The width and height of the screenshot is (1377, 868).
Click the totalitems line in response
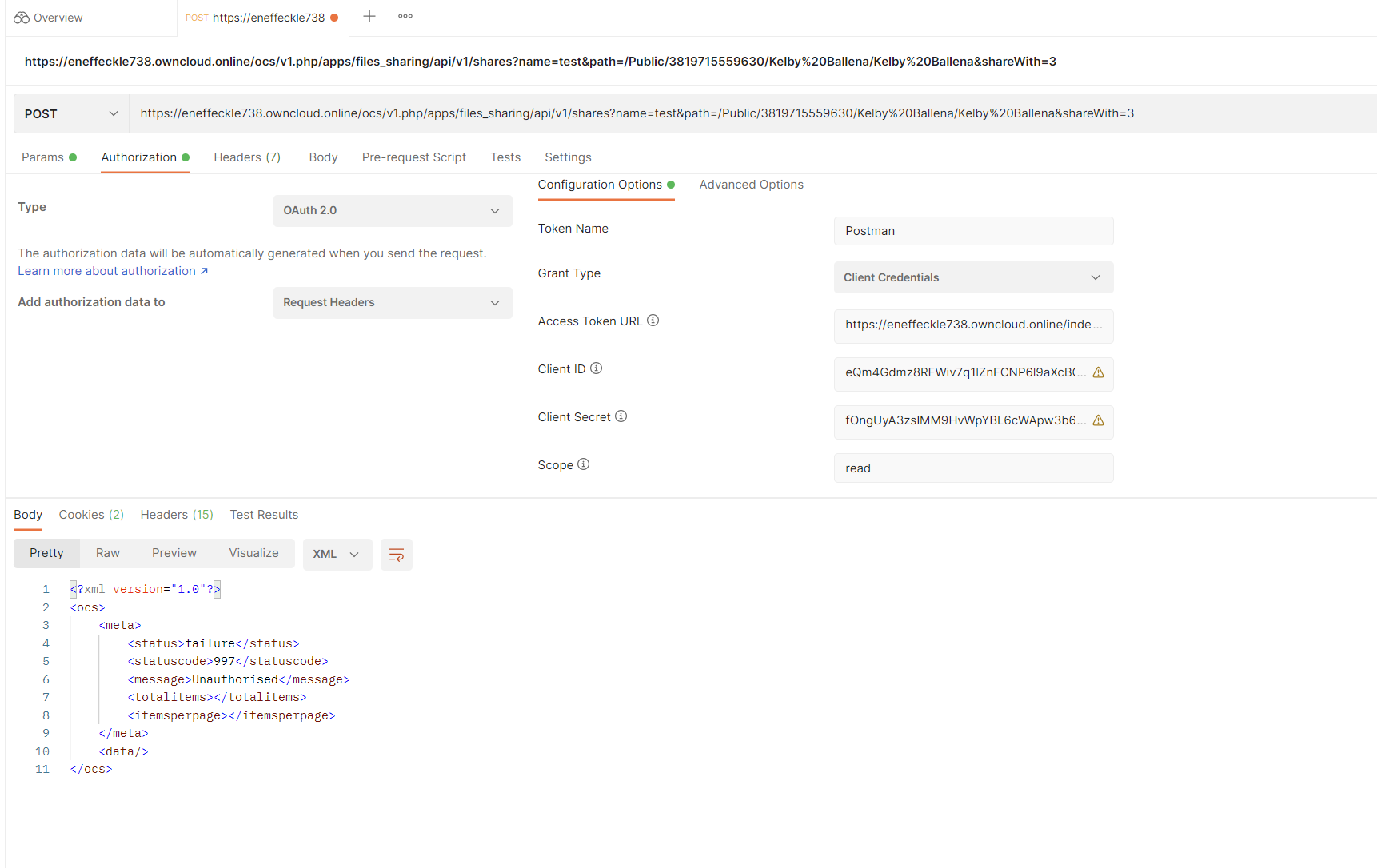(x=217, y=698)
